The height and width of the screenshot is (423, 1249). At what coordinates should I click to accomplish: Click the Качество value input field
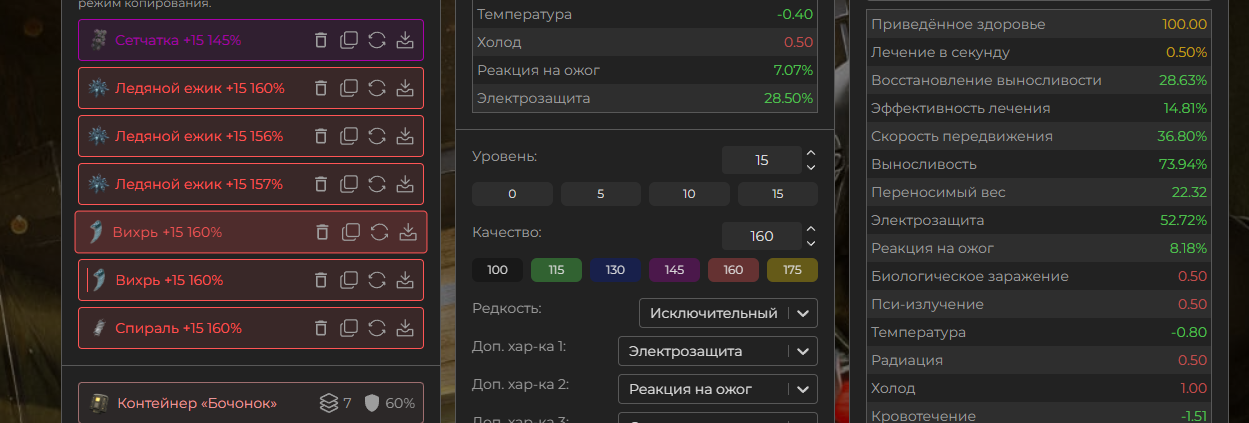(x=761, y=236)
